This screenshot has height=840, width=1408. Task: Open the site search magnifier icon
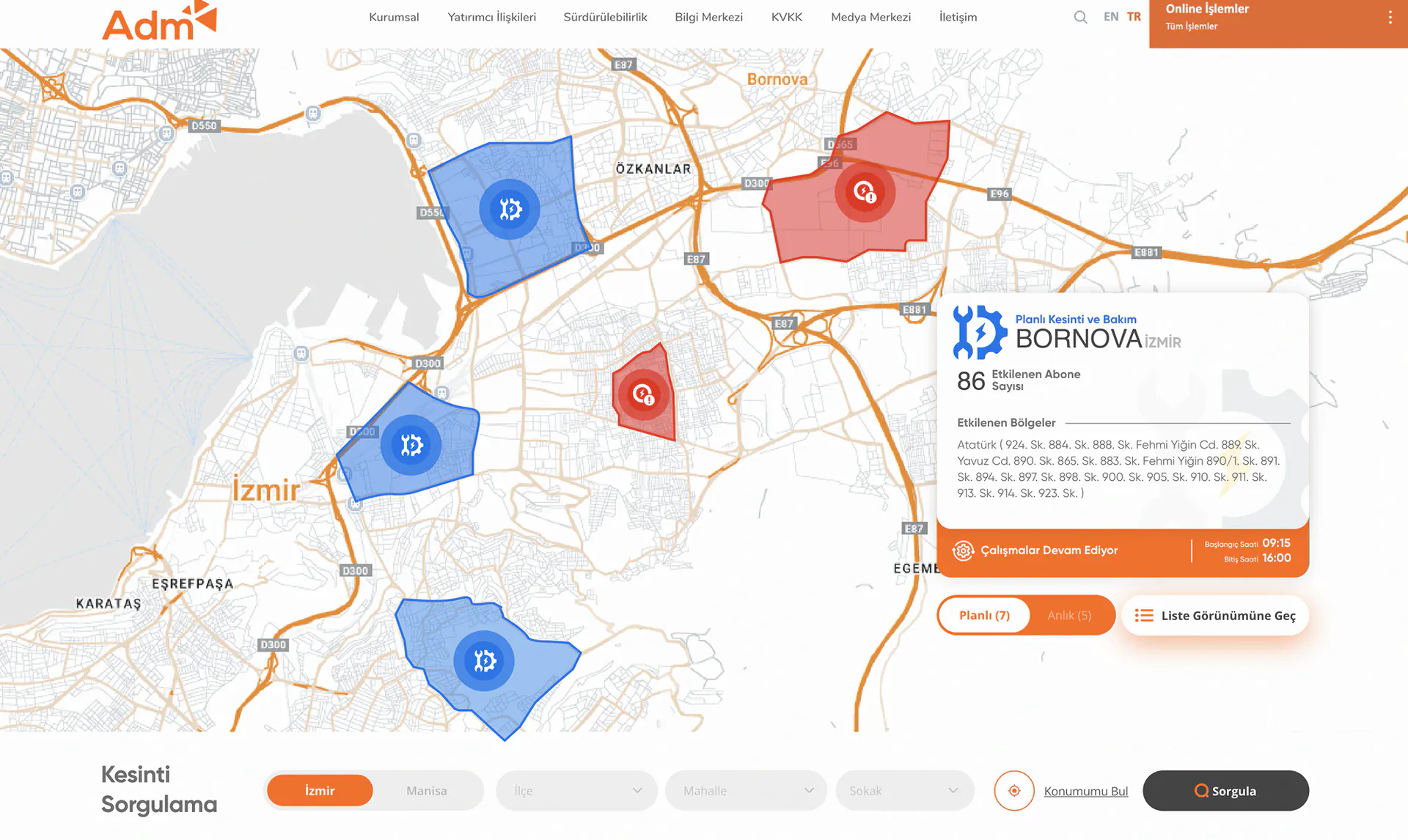point(1080,17)
